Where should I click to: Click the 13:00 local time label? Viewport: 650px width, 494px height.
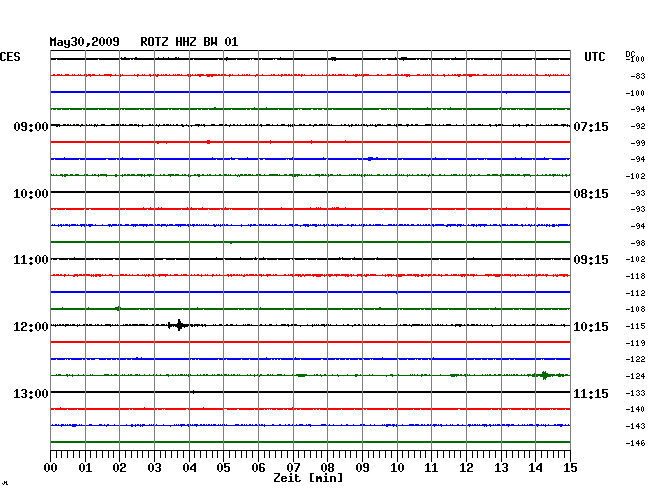coord(31,393)
